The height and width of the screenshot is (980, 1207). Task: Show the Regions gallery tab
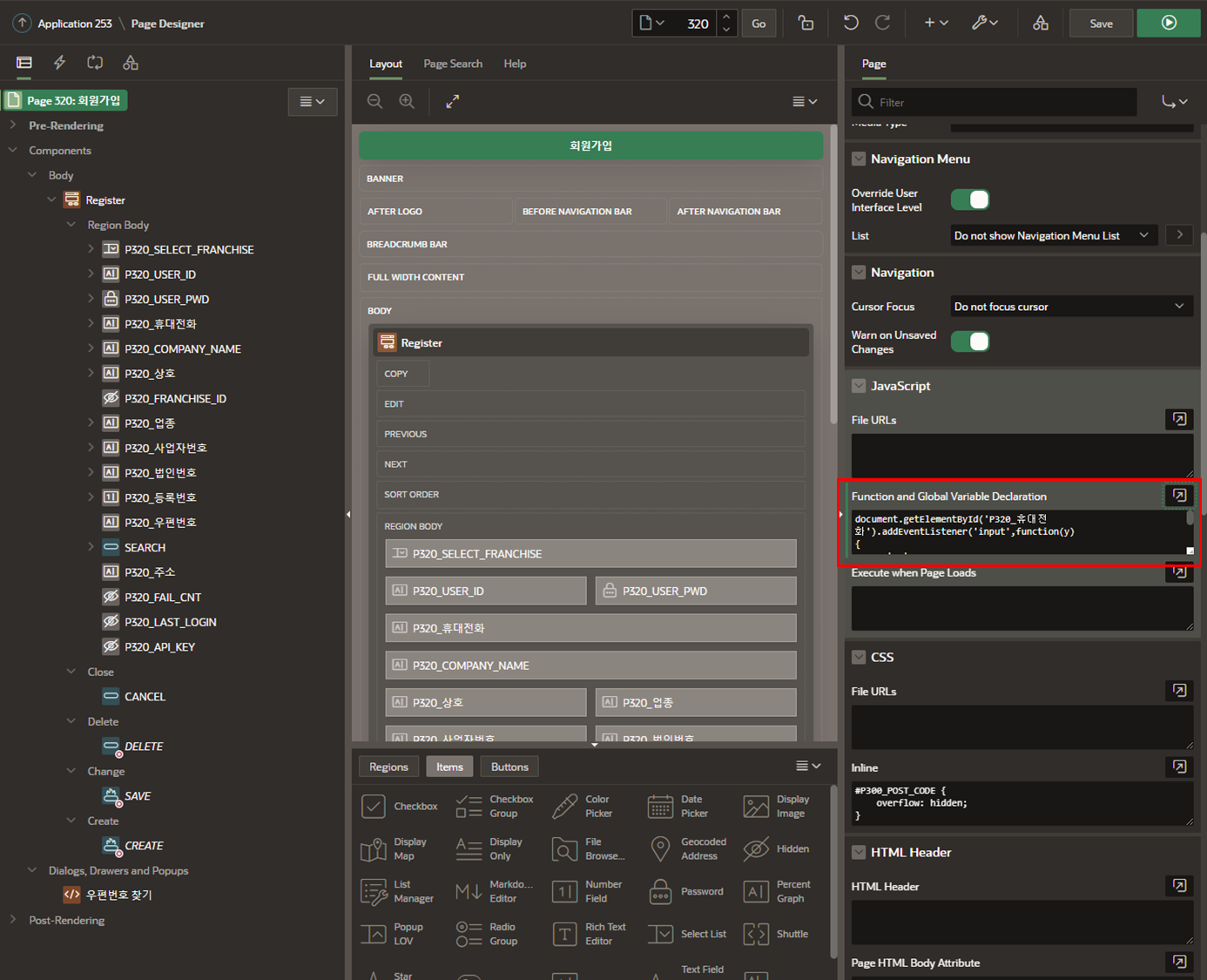click(x=388, y=767)
